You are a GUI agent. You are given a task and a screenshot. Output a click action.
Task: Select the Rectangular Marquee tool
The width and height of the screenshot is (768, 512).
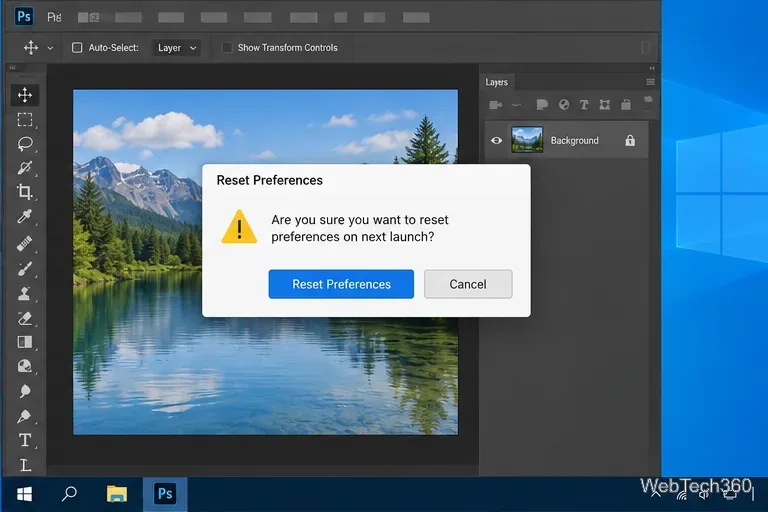pyautogui.click(x=25, y=120)
